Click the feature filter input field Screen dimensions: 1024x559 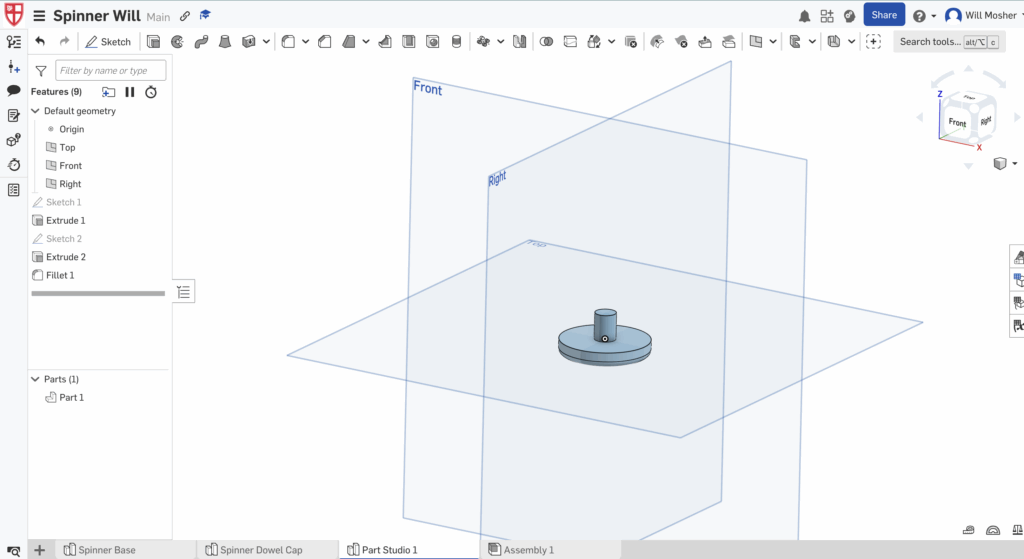click(x=110, y=71)
